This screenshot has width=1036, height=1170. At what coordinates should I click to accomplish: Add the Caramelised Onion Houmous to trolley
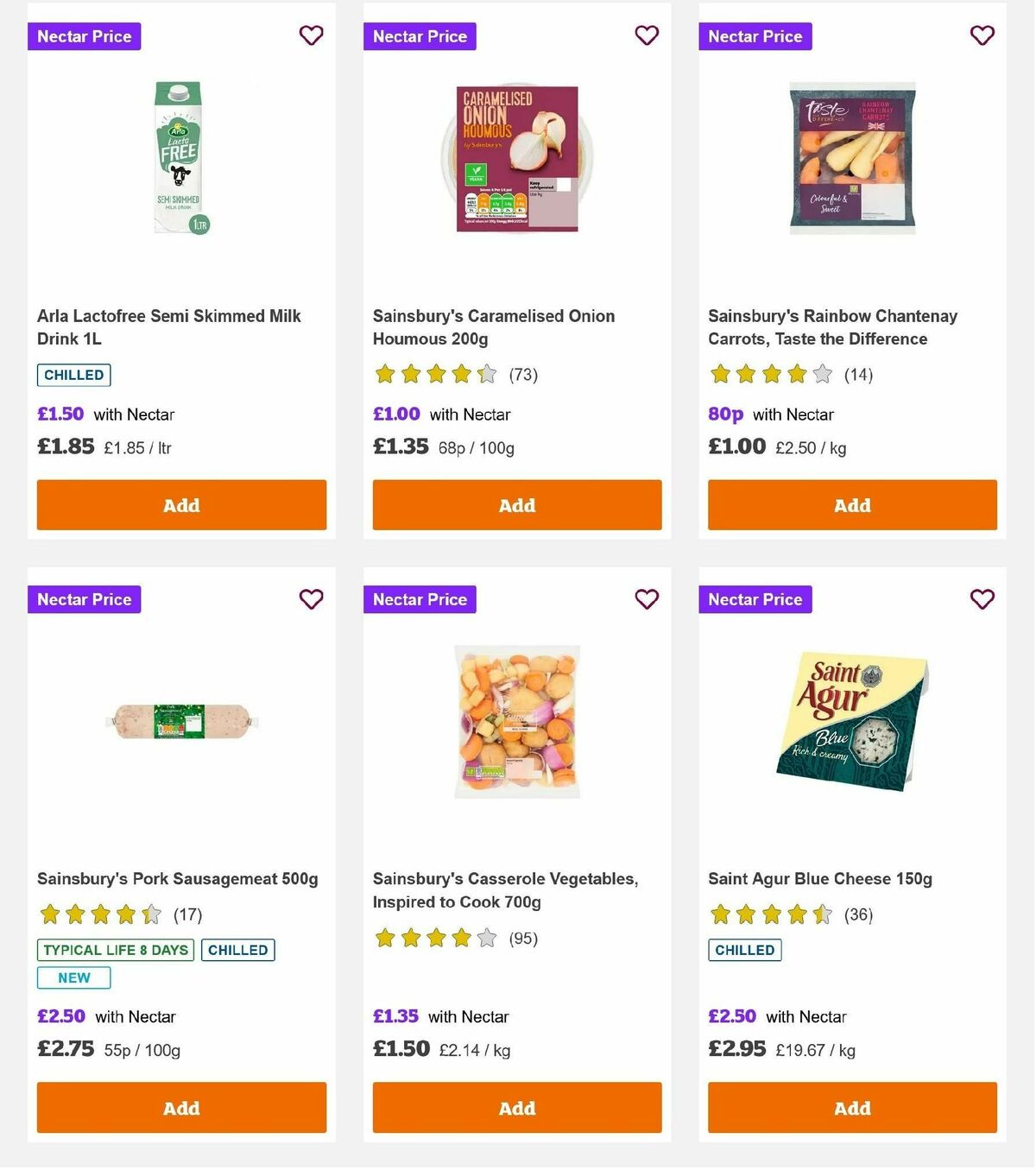click(516, 505)
